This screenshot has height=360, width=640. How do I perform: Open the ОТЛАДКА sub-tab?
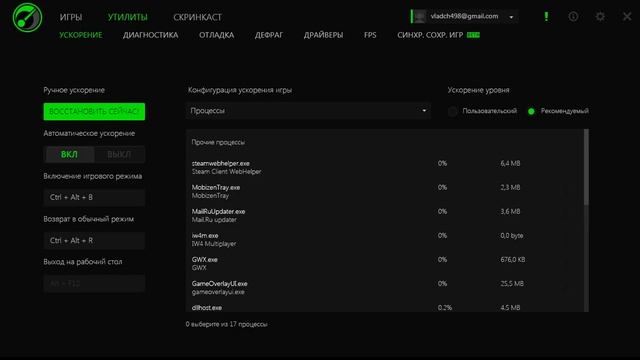[216, 35]
